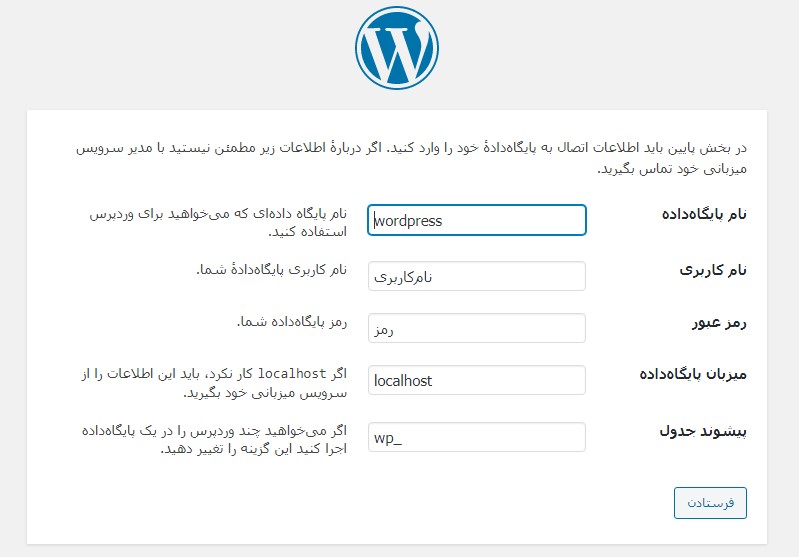
Task: Click the database host field with localhost
Action: point(477,380)
